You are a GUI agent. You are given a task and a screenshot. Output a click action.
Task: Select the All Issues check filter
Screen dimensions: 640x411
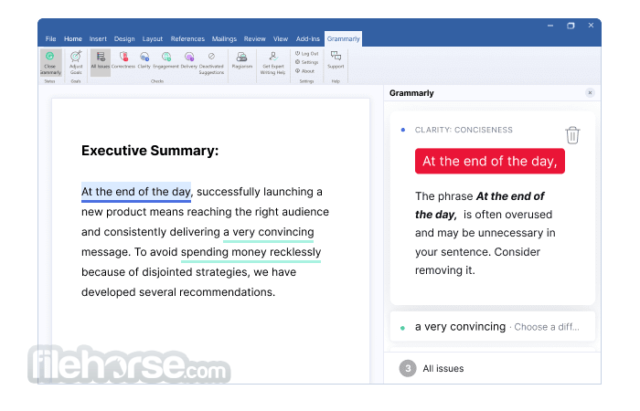coord(100,62)
